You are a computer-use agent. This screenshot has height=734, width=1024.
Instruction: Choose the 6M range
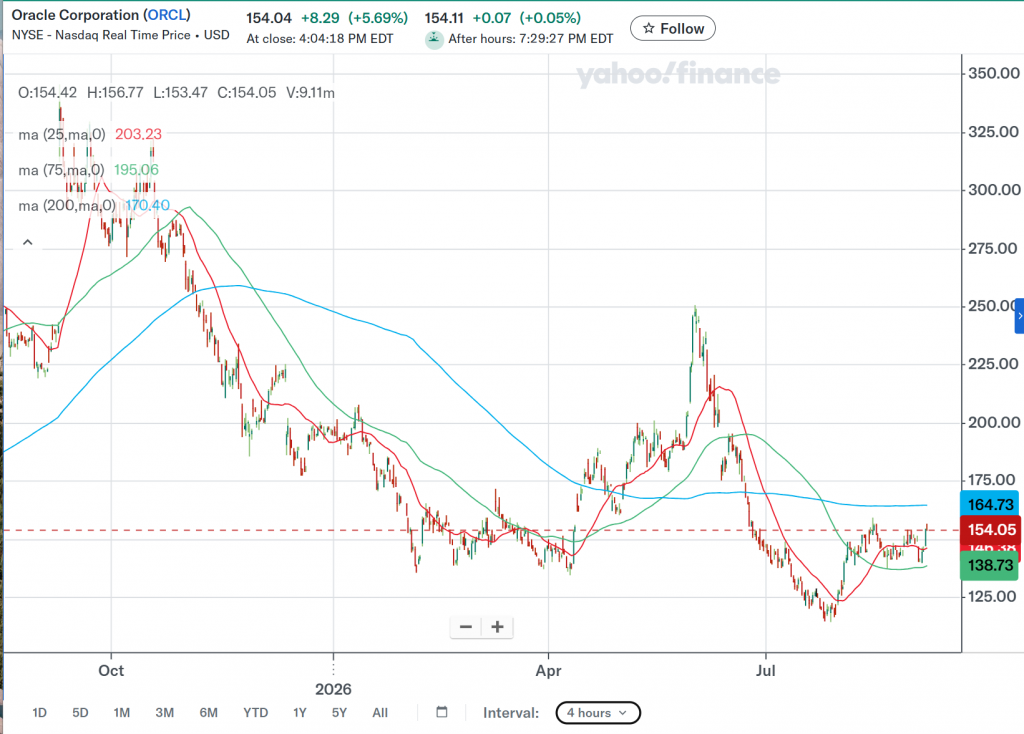pyautogui.click(x=208, y=712)
